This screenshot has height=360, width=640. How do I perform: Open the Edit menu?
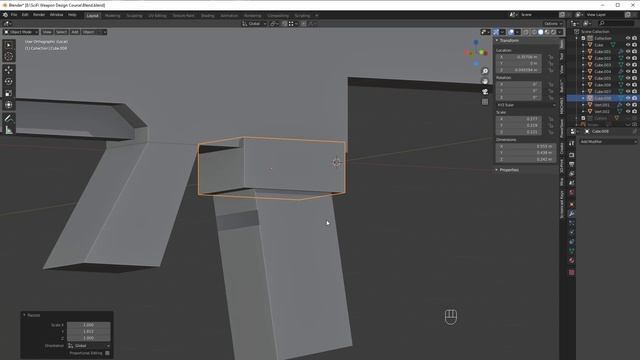(25, 15)
